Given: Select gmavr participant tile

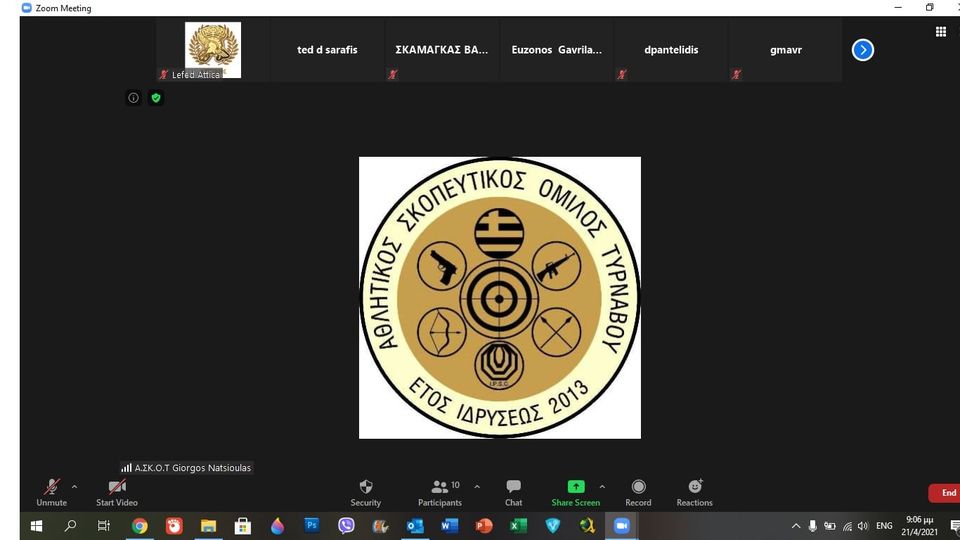Looking at the screenshot, I should pyautogui.click(x=786, y=50).
